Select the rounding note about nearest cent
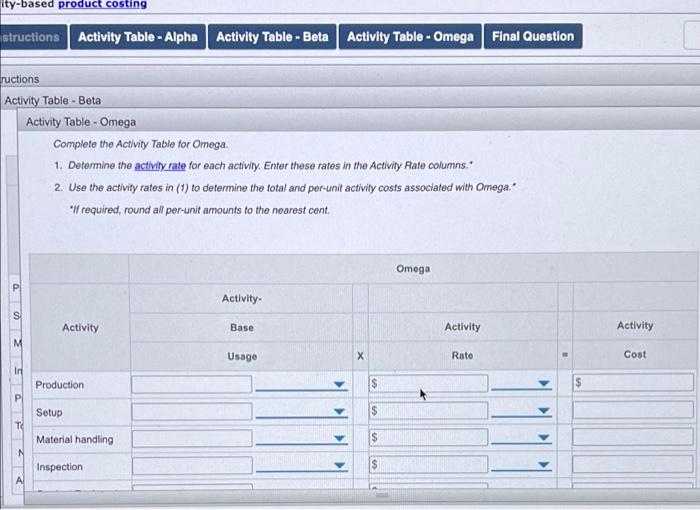 point(200,210)
